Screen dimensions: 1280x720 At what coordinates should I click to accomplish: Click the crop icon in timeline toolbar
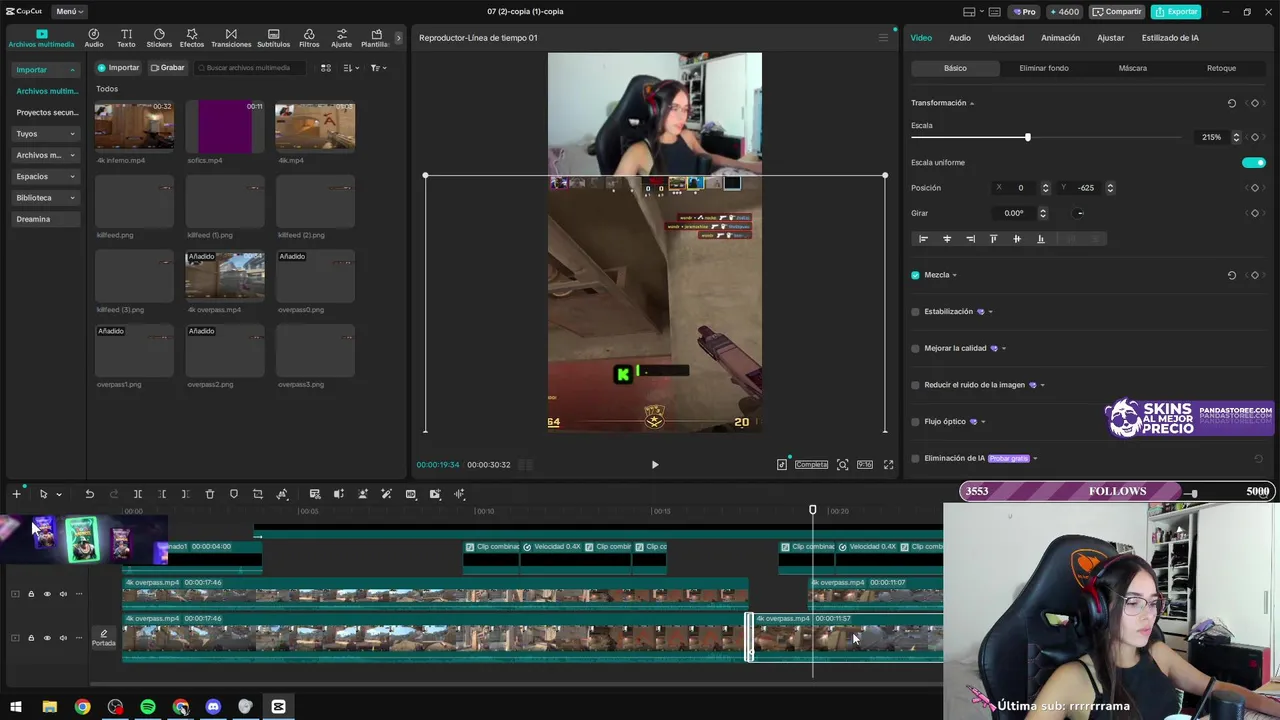pos(258,494)
